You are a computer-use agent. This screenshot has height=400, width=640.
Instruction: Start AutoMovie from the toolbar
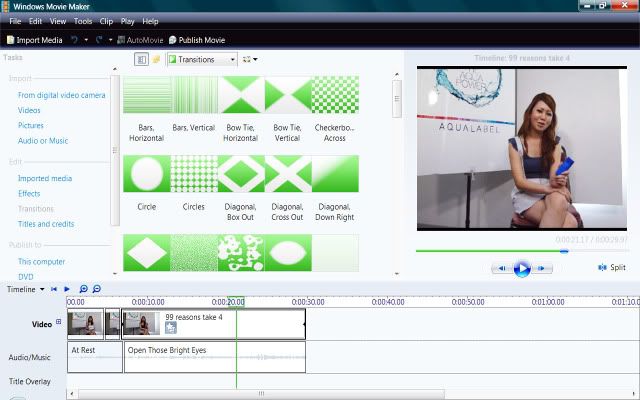coord(140,40)
